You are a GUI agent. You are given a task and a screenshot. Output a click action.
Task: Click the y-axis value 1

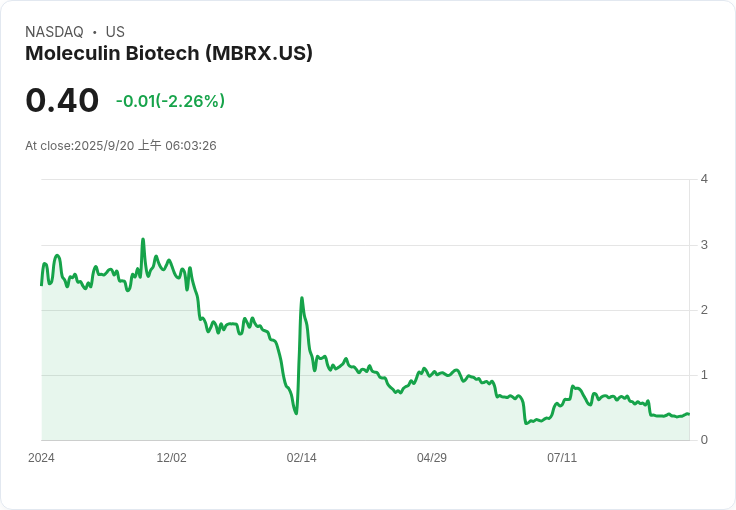tap(704, 375)
